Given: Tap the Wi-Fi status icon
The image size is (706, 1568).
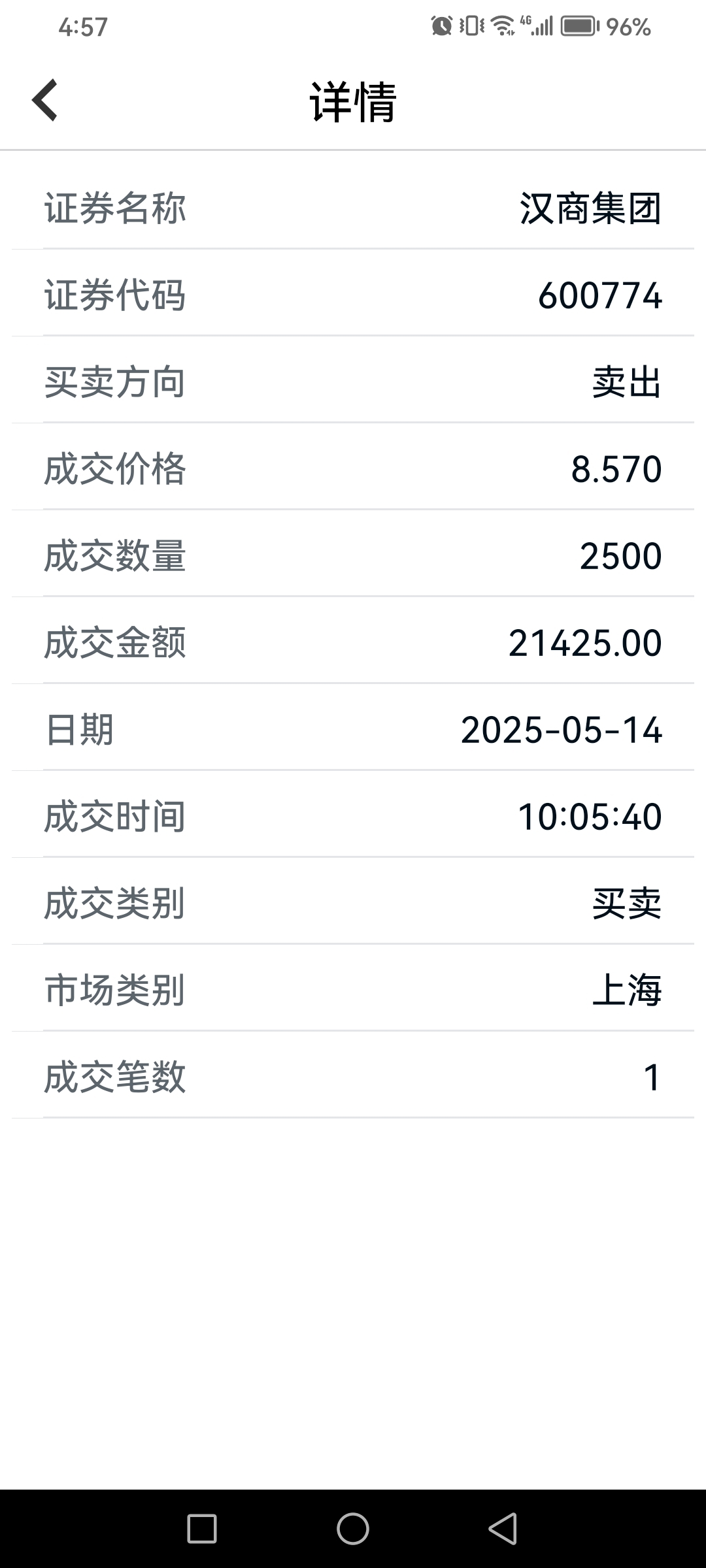Looking at the screenshot, I should coord(503,26).
